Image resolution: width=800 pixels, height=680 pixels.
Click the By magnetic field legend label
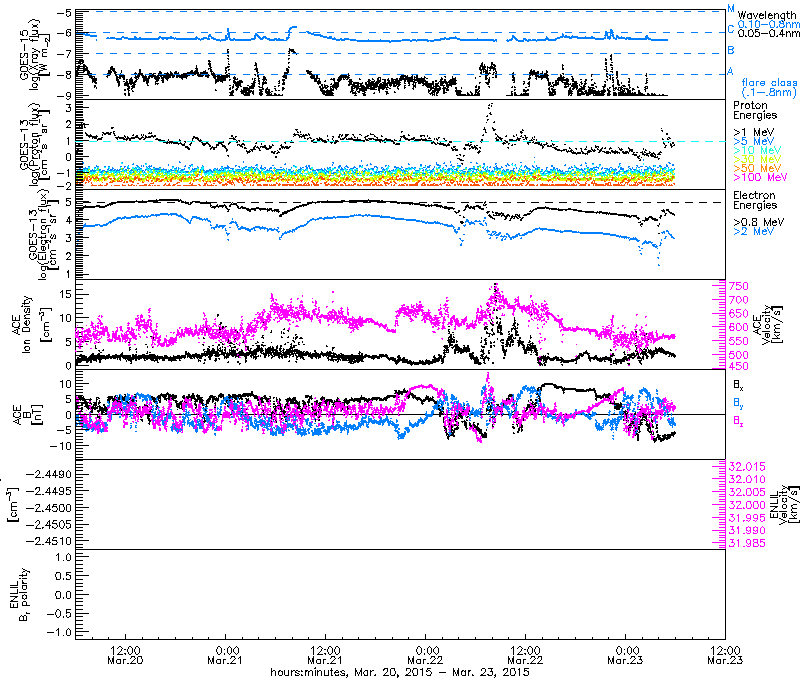pos(738,402)
